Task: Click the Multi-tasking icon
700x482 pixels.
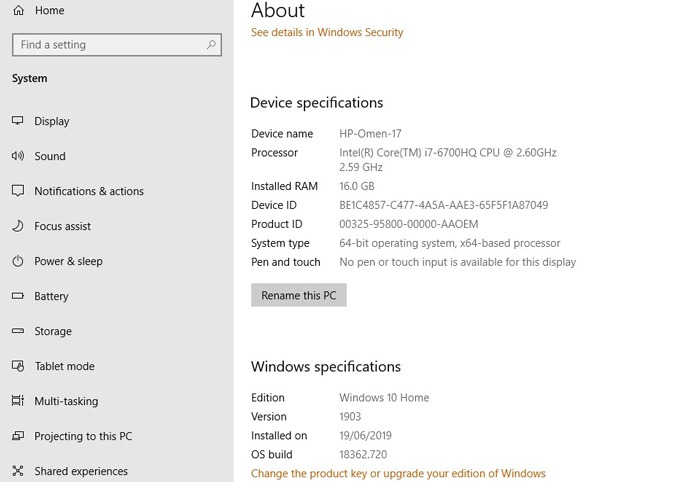Action: 18,401
